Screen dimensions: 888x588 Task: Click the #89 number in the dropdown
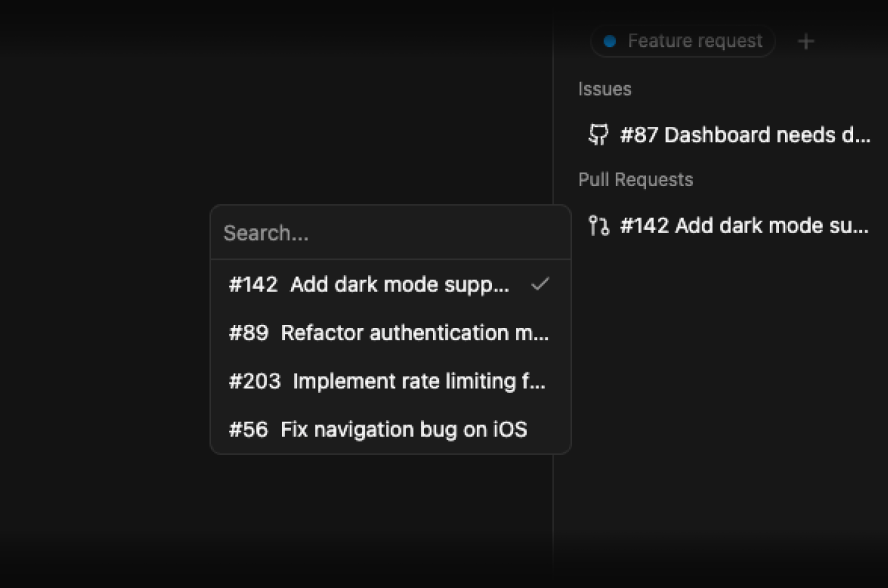[x=248, y=333]
